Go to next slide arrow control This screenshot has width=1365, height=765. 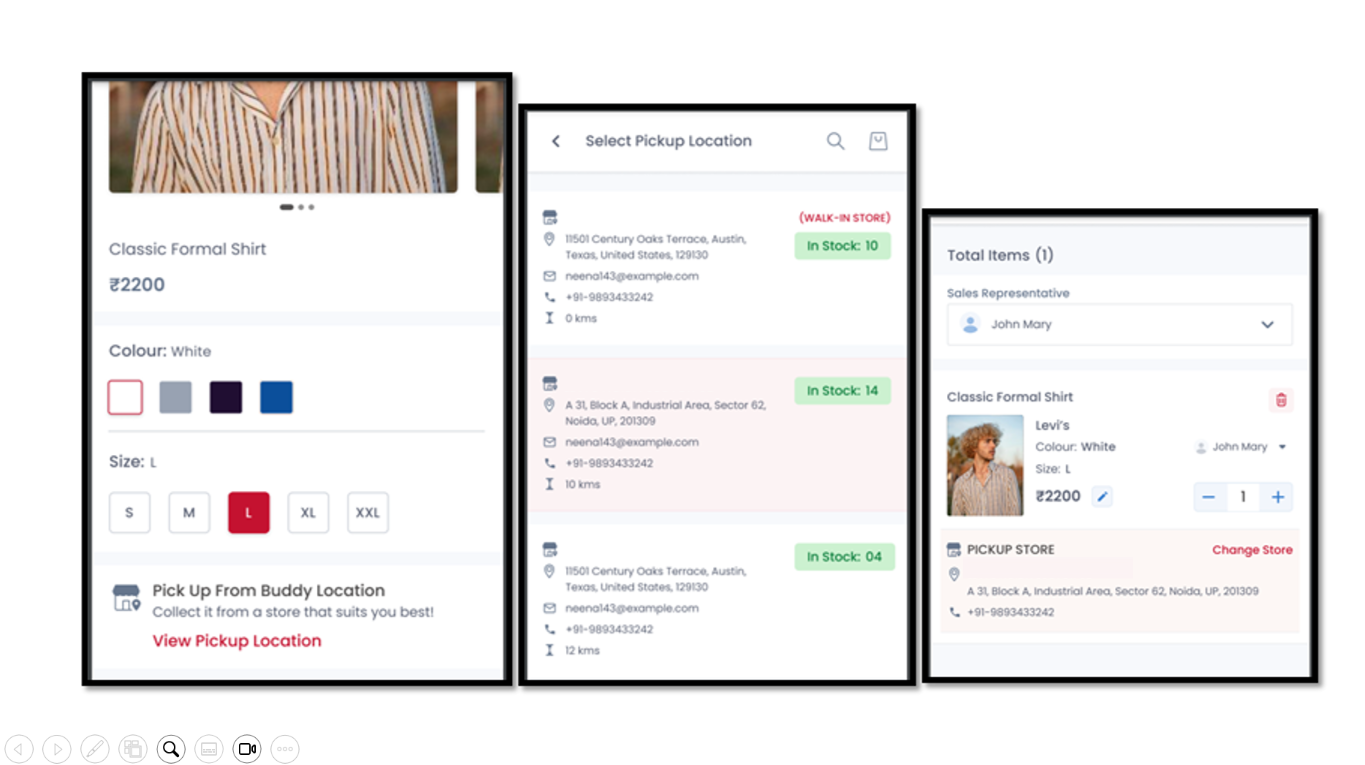pos(57,748)
